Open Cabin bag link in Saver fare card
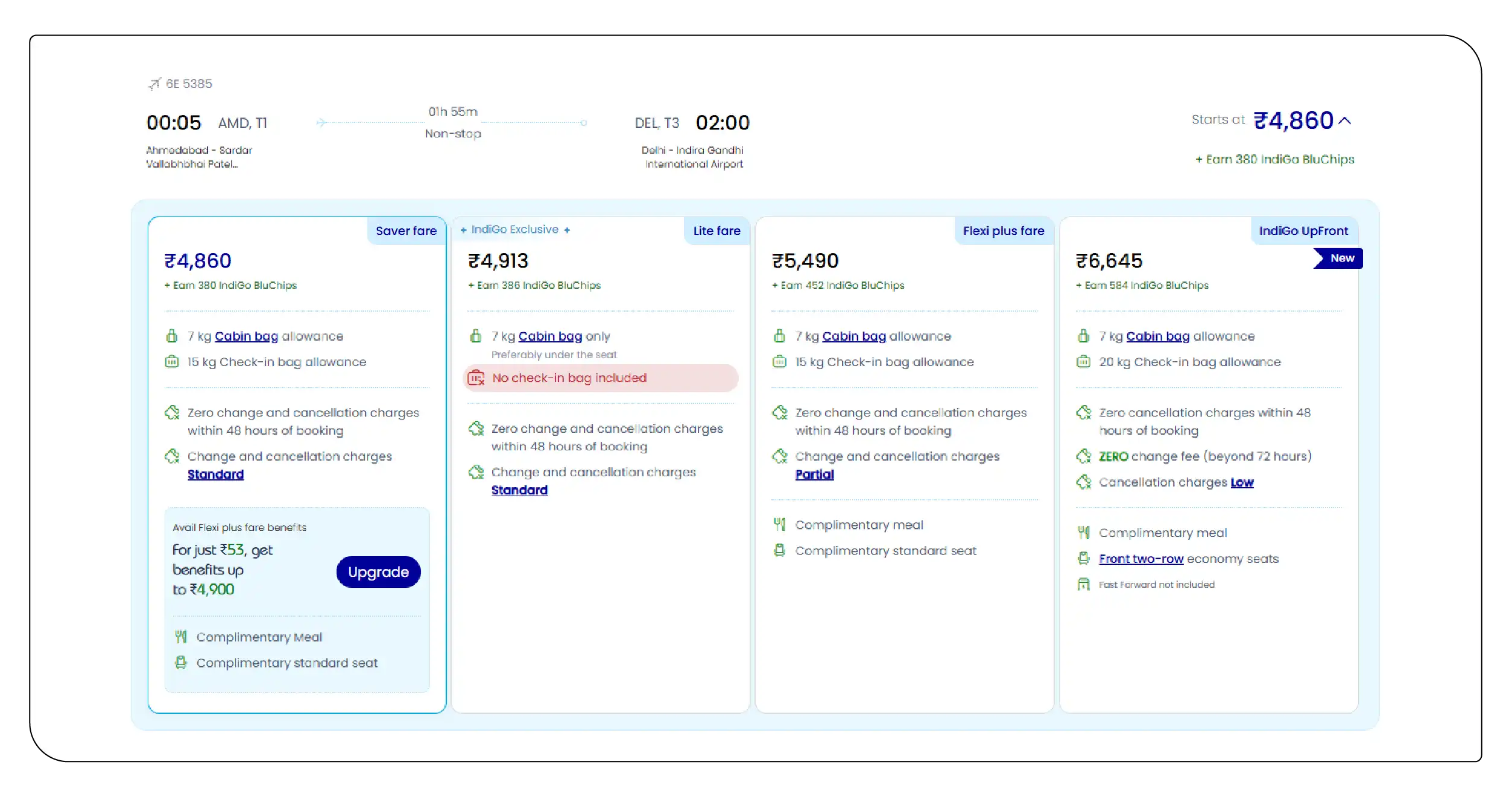This screenshot has height=797, width=1512. coord(246,336)
